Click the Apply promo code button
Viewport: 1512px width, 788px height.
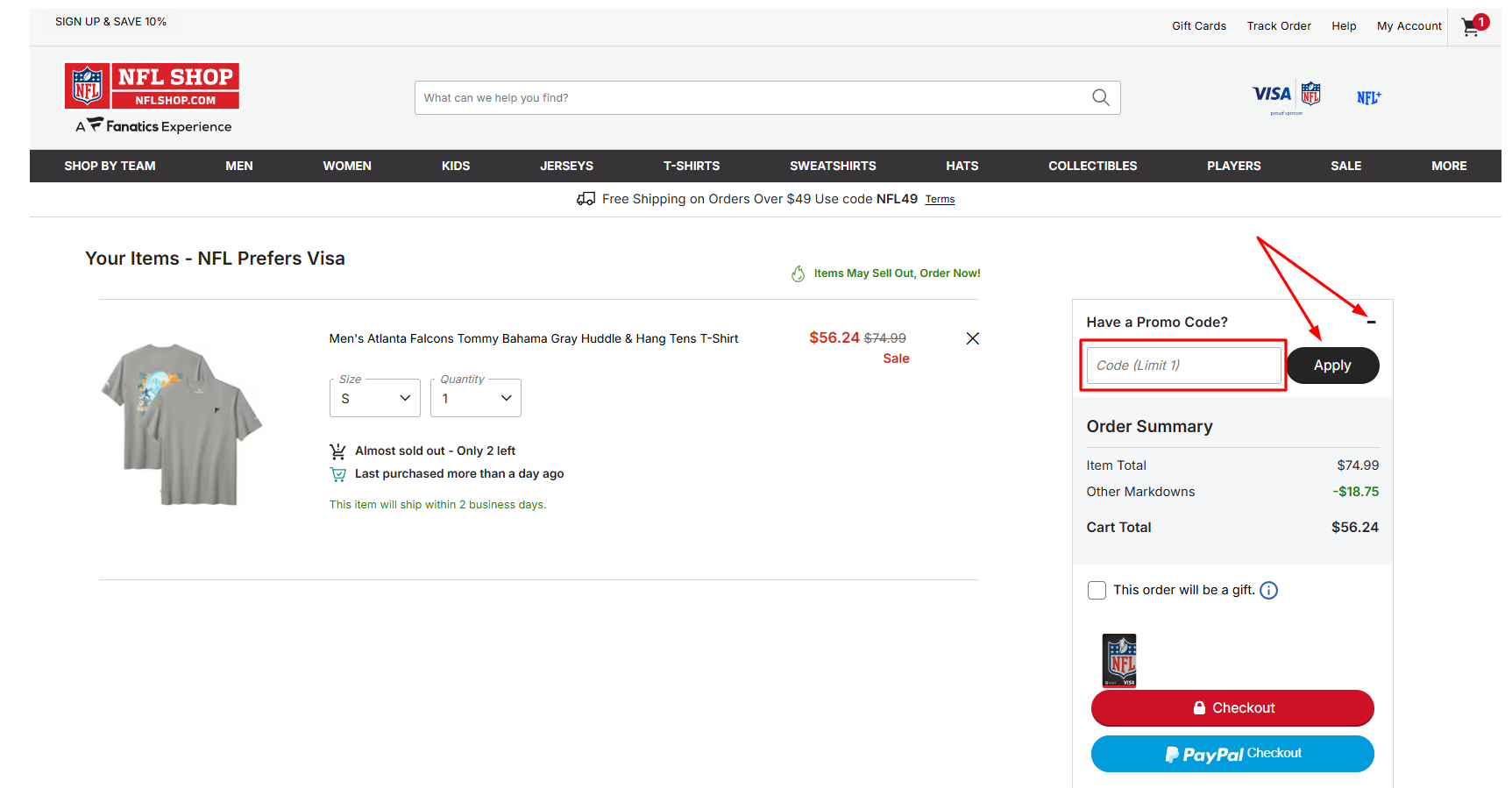(x=1332, y=366)
